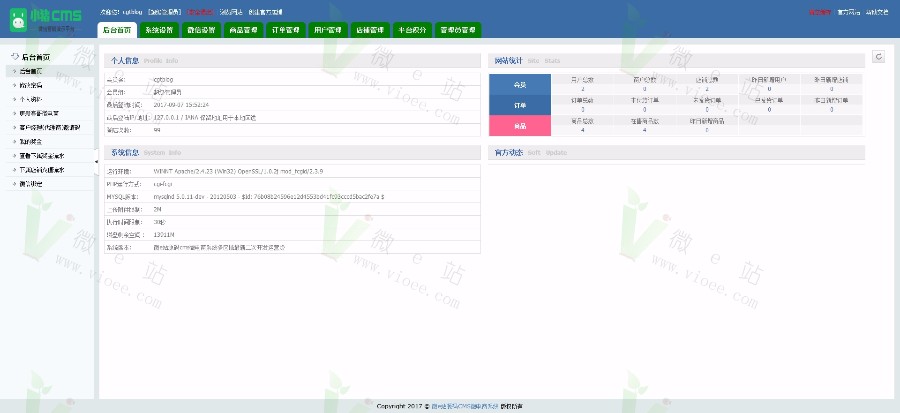Click the 官方动态 panel heading

pos(509,153)
